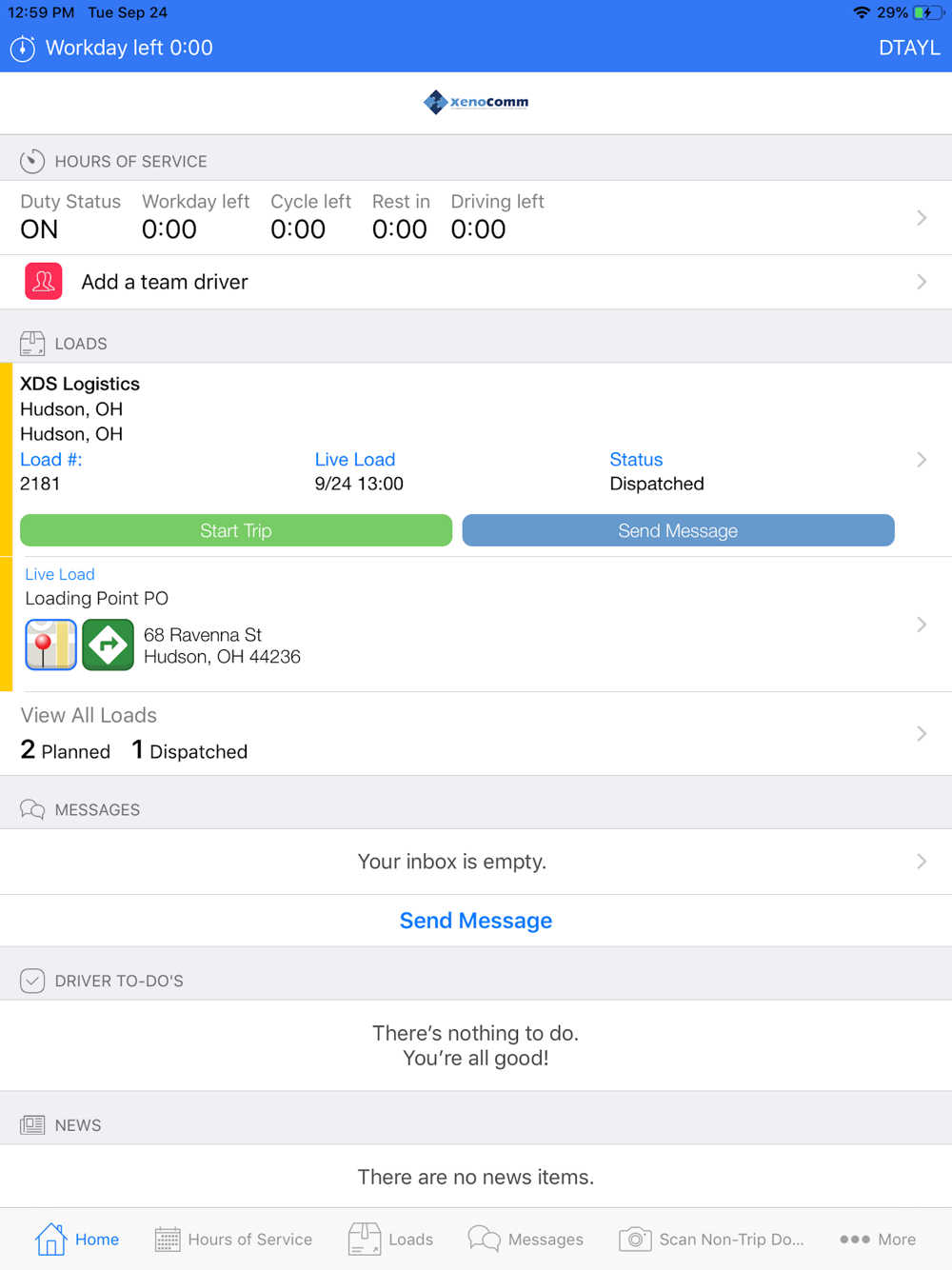
Task: Tap the Messages section speech bubble icon
Action: coord(32,809)
